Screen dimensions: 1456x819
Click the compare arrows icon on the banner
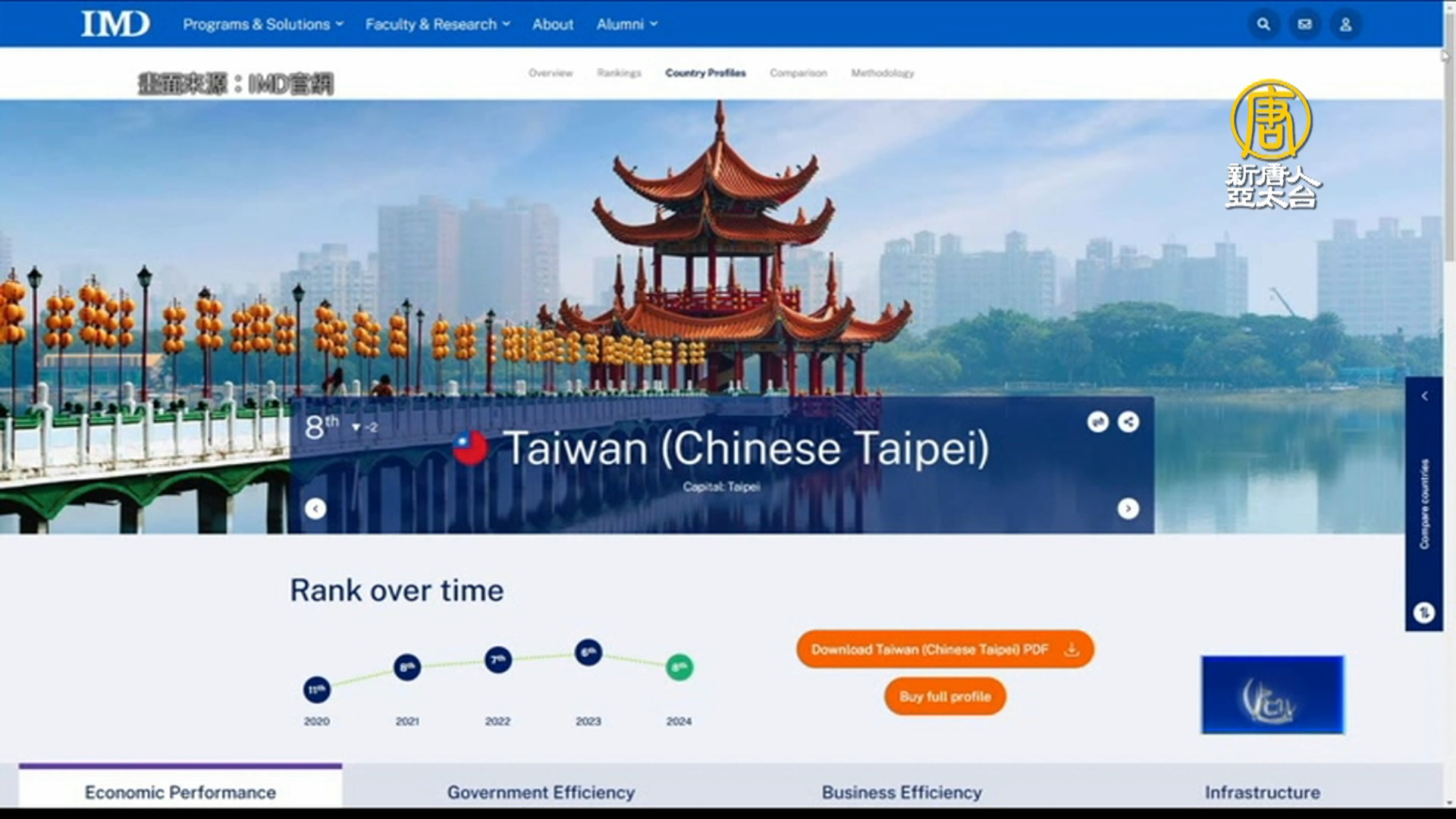click(x=1097, y=422)
